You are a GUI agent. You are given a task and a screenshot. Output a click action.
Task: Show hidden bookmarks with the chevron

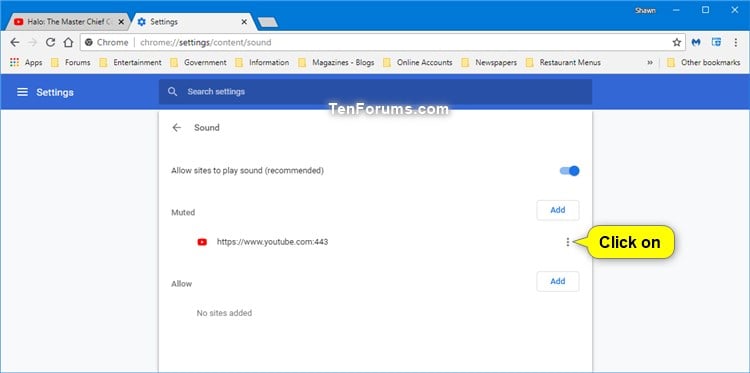(650, 63)
